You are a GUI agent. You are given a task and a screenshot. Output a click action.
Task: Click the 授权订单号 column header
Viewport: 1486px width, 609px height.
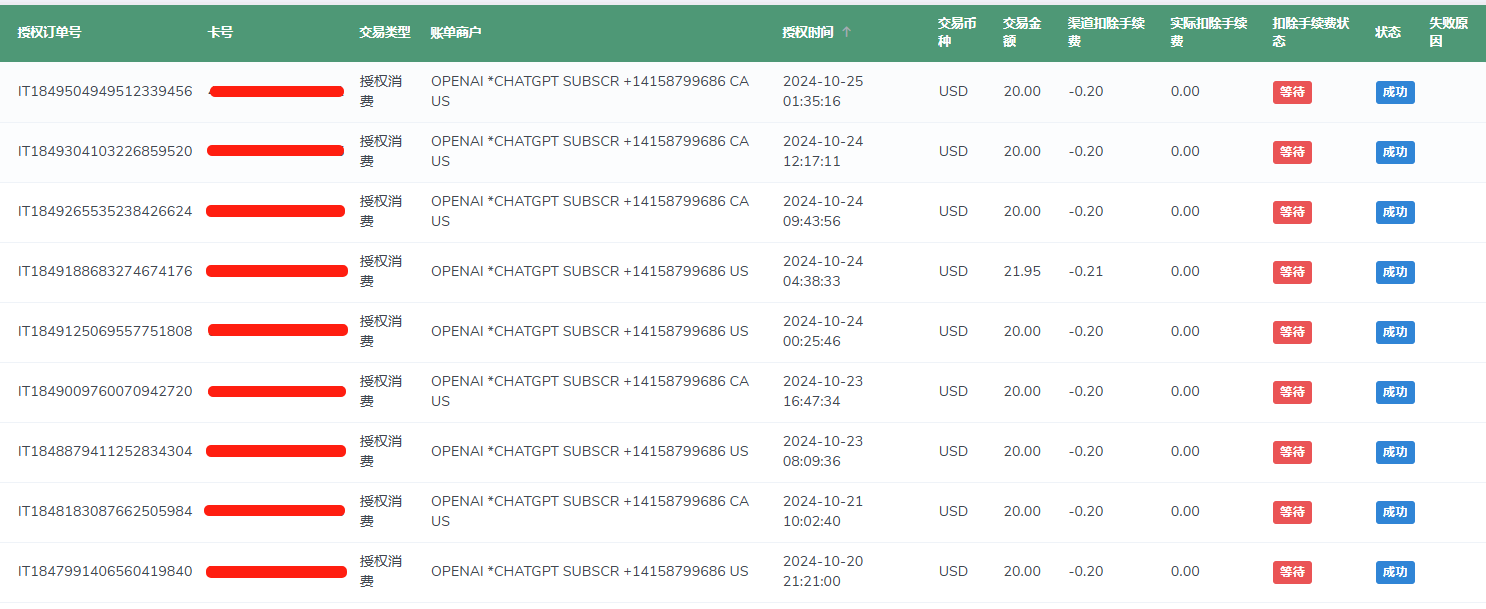(49, 32)
